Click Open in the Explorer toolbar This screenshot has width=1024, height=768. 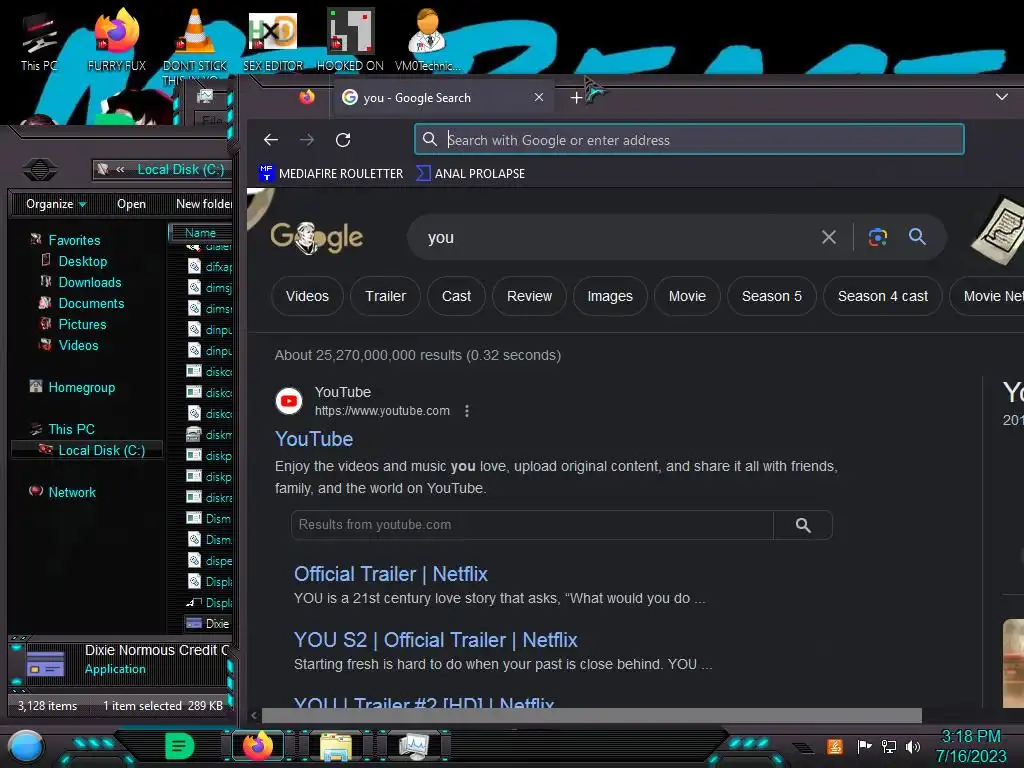coord(131,204)
